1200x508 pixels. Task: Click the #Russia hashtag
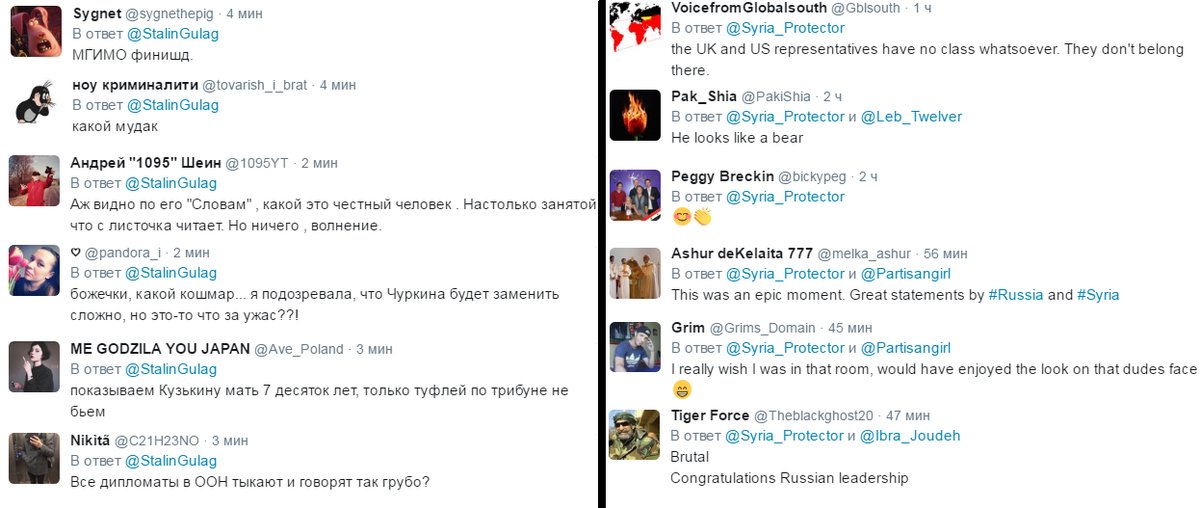click(x=1015, y=295)
